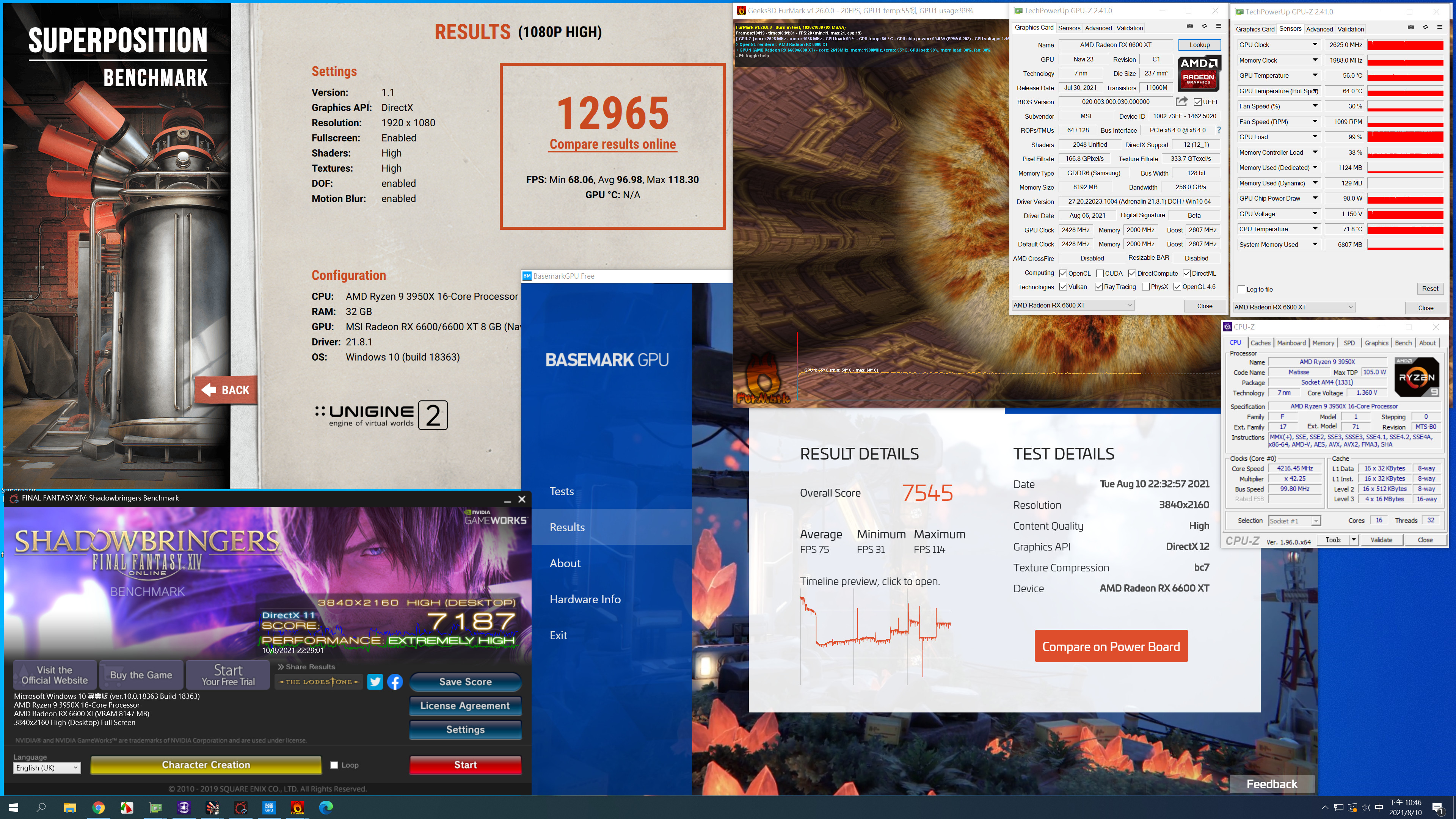Open Superposition Benchmark taskbar icon
Screen dimensions: 1456x819
tap(212, 807)
